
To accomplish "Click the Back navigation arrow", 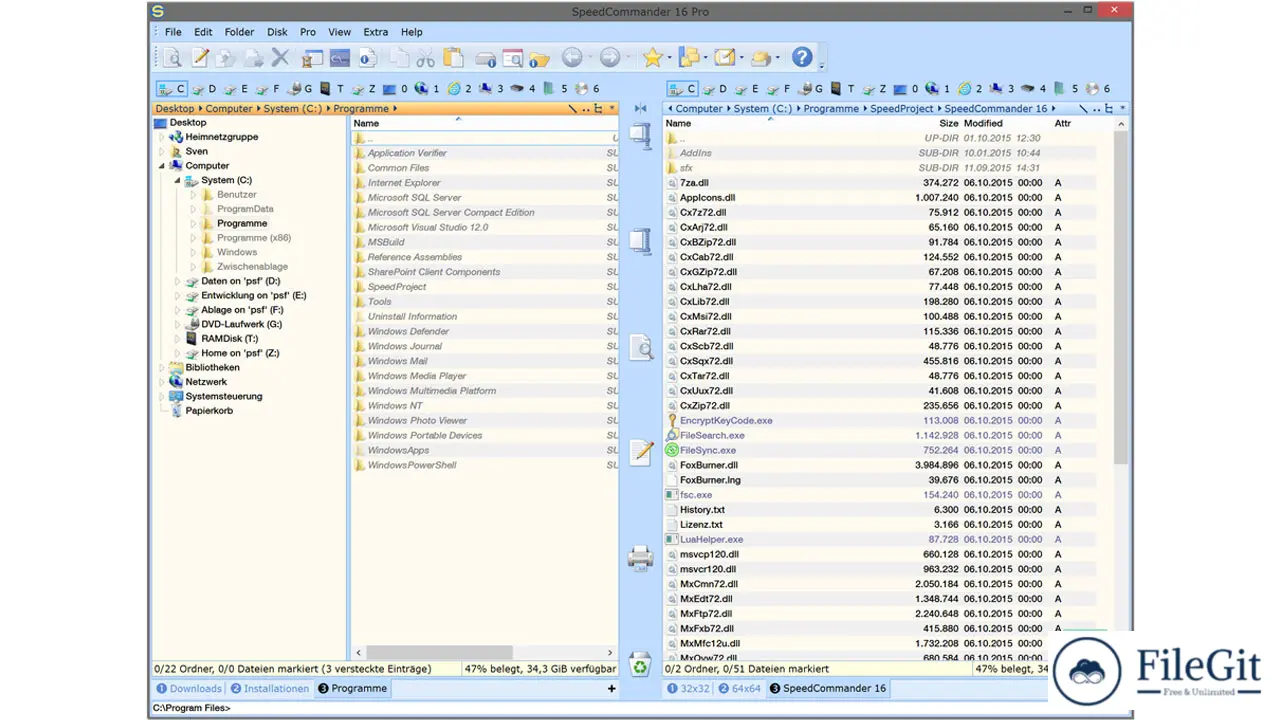I will tap(572, 58).
